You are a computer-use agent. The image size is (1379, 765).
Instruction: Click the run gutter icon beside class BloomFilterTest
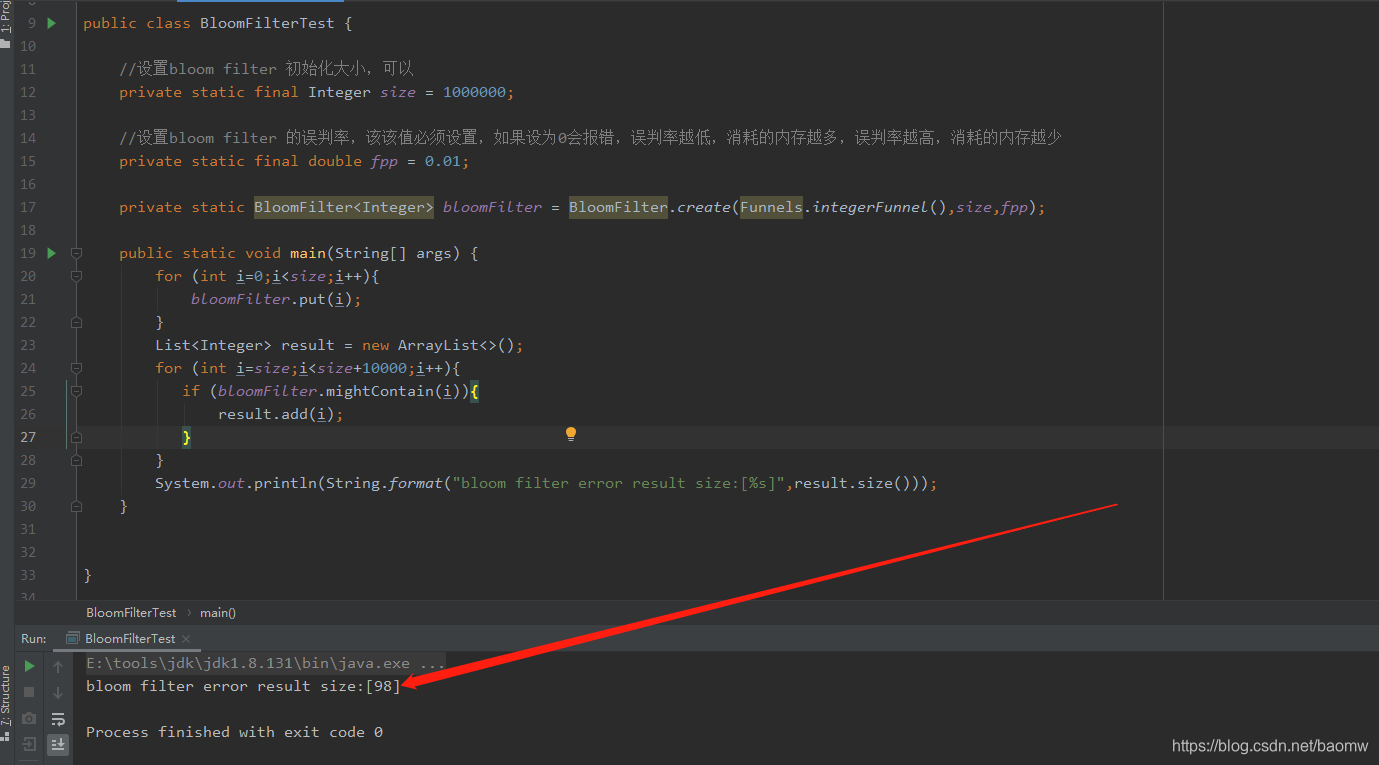tap(52, 22)
